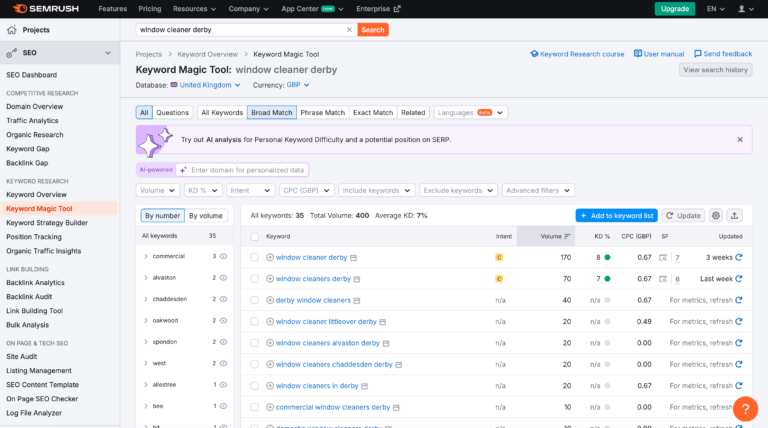Tick checkbox for window cleaner littleover derby
The height and width of the screenshot is (428, 768).
coord(255,322)
